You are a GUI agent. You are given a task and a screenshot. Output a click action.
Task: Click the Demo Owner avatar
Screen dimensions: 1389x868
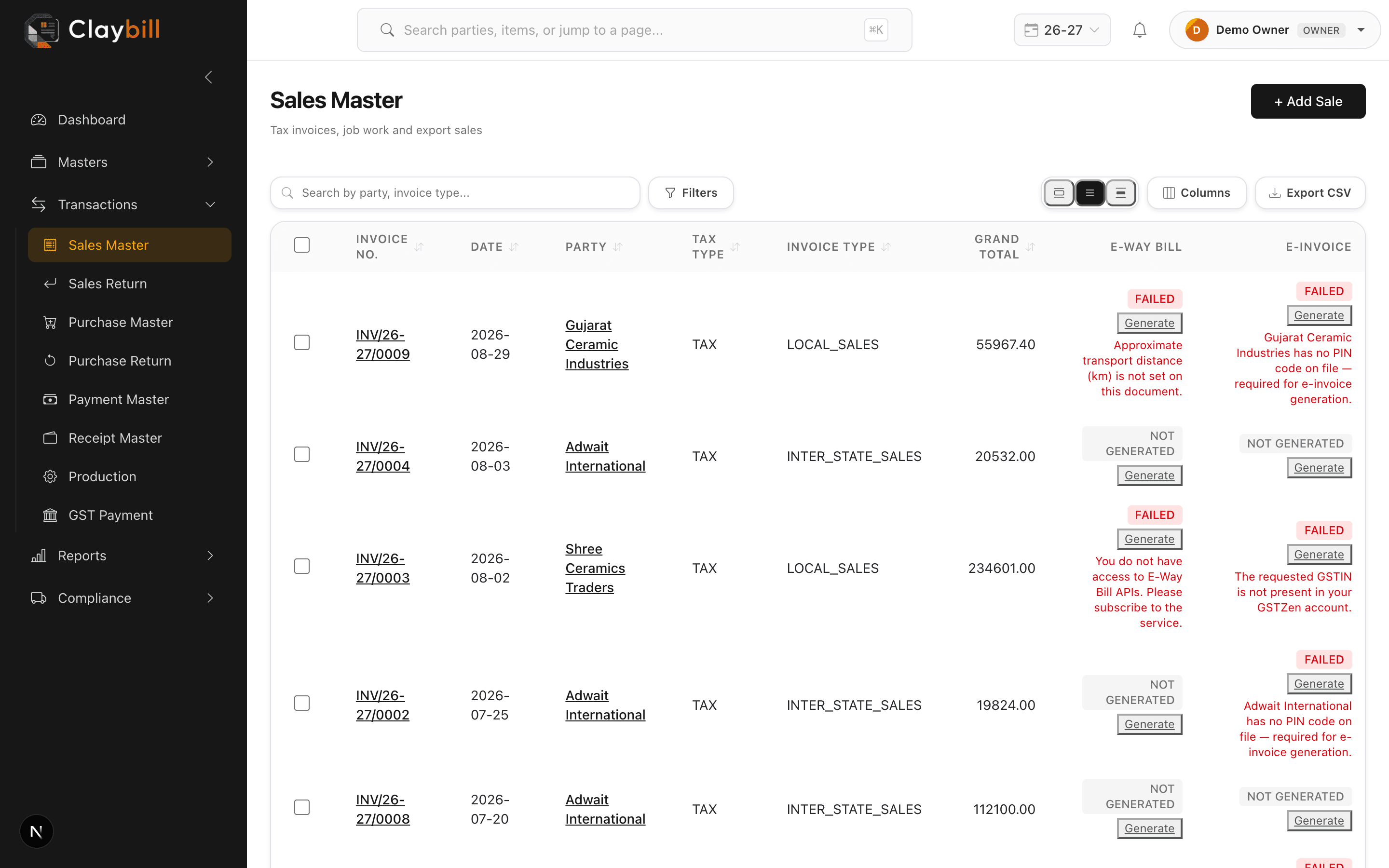click(1197, 30)
